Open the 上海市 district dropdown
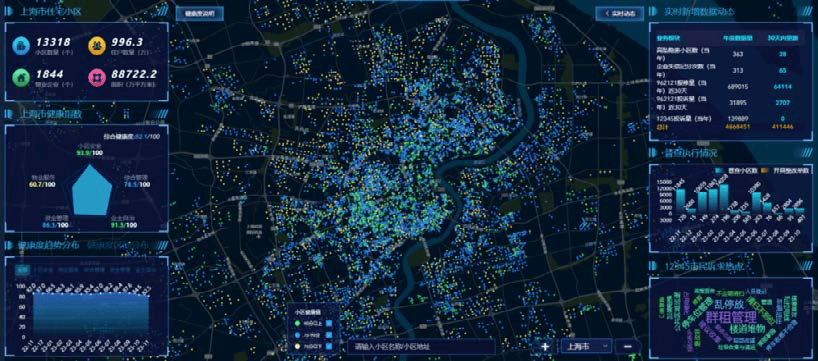Screen dimensions: 818x361 (586, 346)
